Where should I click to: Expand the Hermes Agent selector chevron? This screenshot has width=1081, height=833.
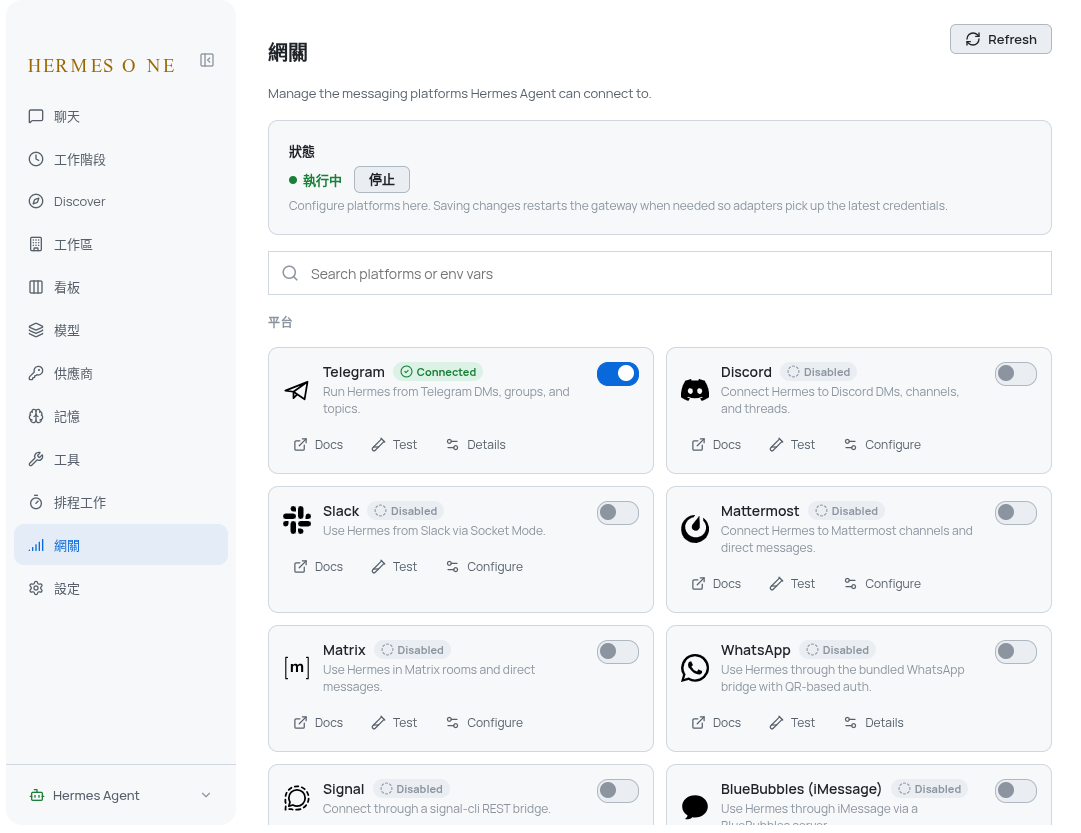coord(206,795)
